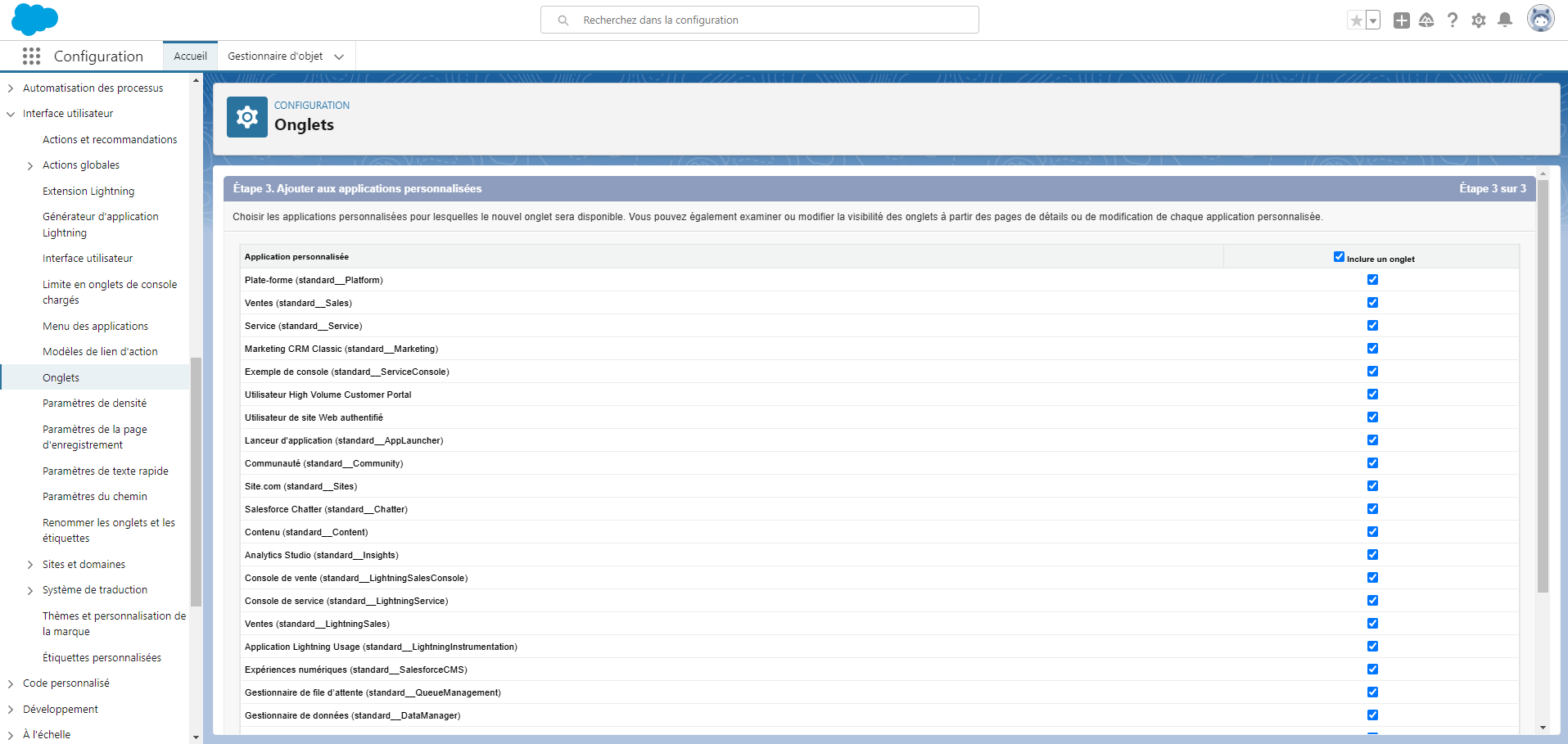Viewport: 1568px width, 744px height.
Task: Expand the Développement section
Action: coord(11,710)
